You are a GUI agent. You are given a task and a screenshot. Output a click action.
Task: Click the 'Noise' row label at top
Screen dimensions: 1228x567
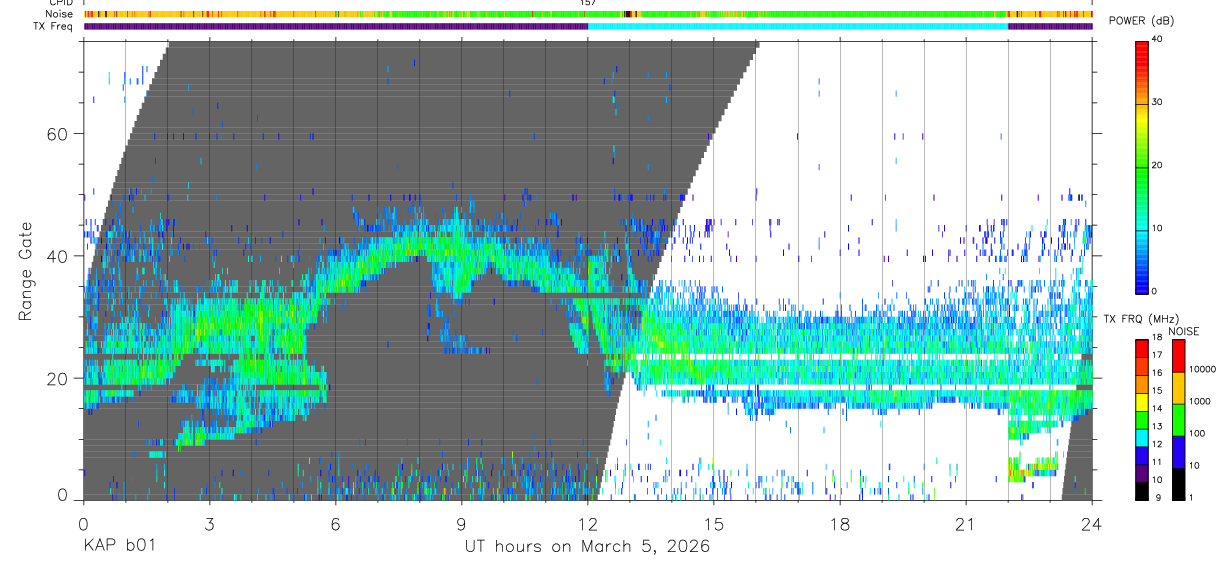tap(60, 14)
